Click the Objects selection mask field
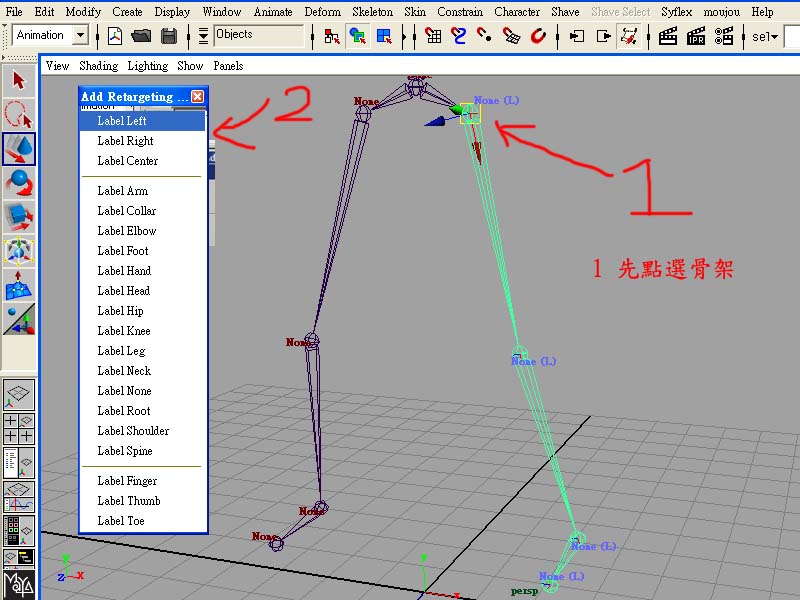Viewport: 800px width, 600px height. [258, 35]
